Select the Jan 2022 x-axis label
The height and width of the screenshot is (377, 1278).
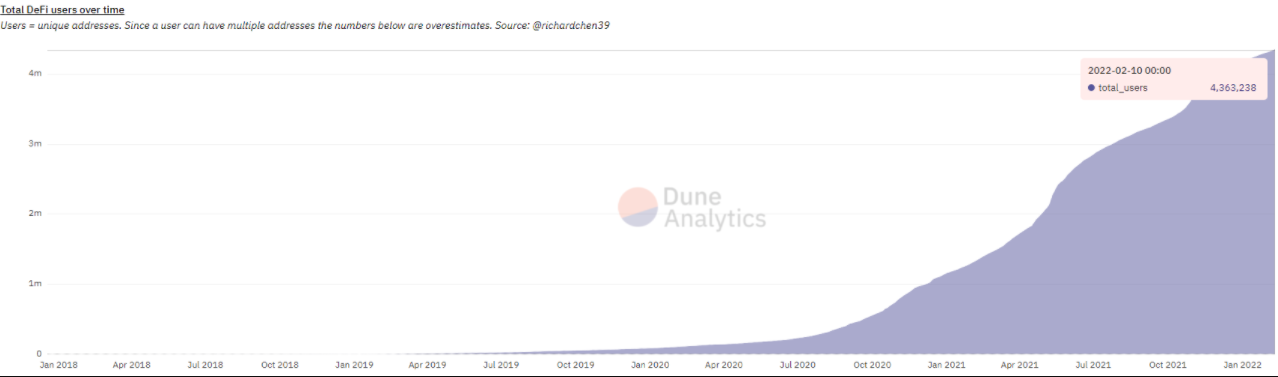[1242, 365]
